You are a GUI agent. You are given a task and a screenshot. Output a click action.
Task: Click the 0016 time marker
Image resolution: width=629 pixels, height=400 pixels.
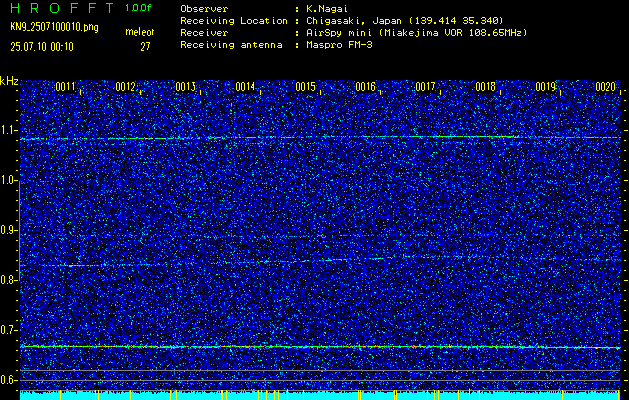tap(365, 87)
